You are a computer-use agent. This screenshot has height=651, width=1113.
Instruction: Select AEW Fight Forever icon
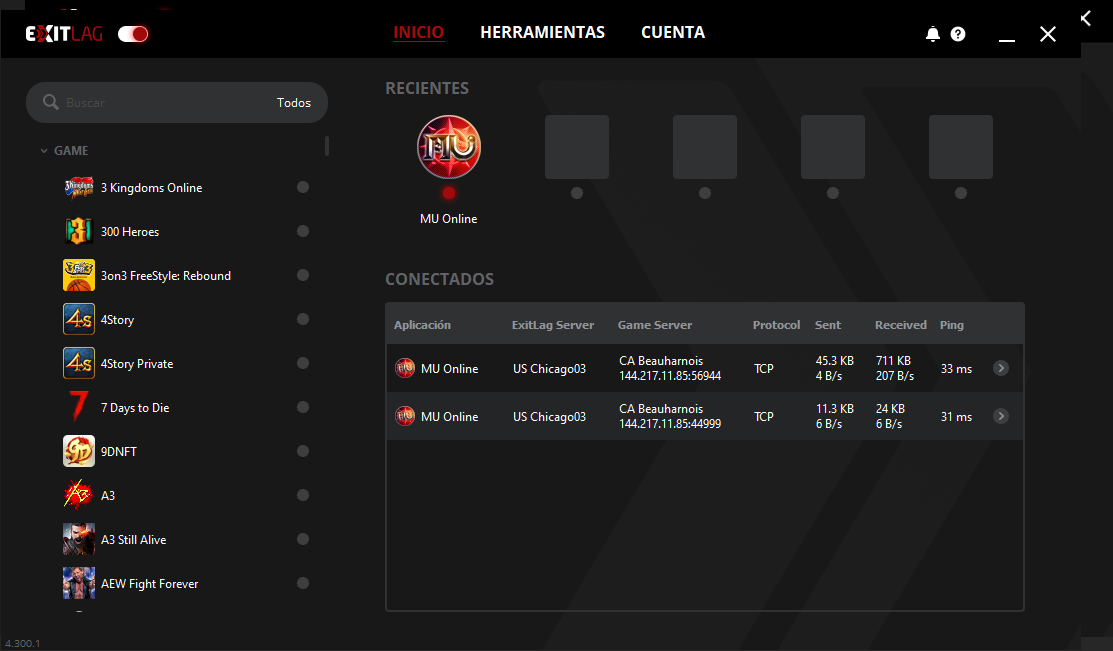79,584
